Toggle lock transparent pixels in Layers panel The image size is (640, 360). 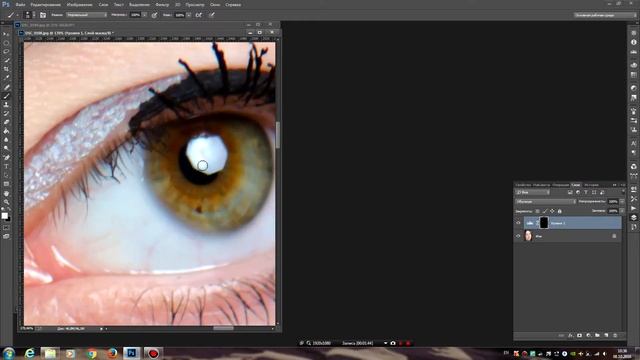click(x=538, y=211)
